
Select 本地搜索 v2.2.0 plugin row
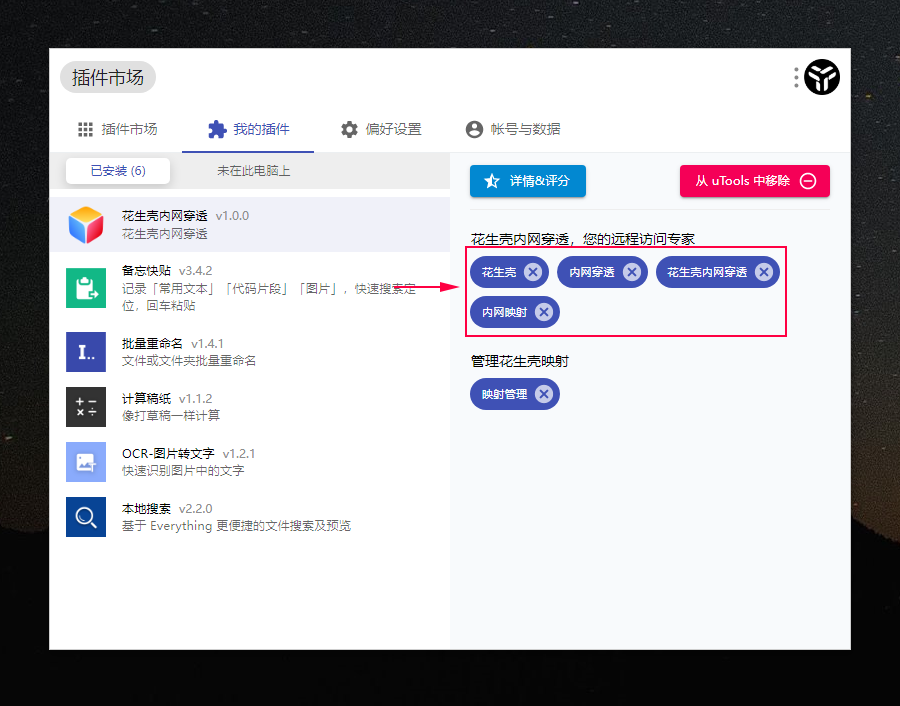pyautogui.click(x=250, y=517)
